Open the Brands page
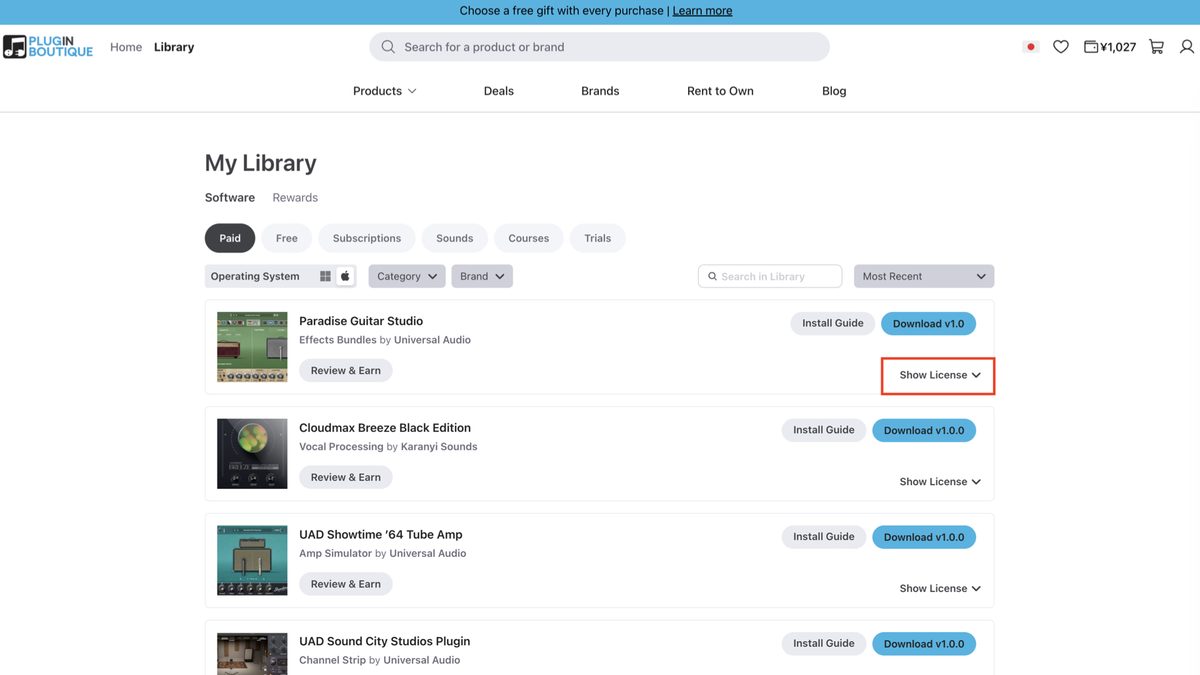 [x=600, y=91]
